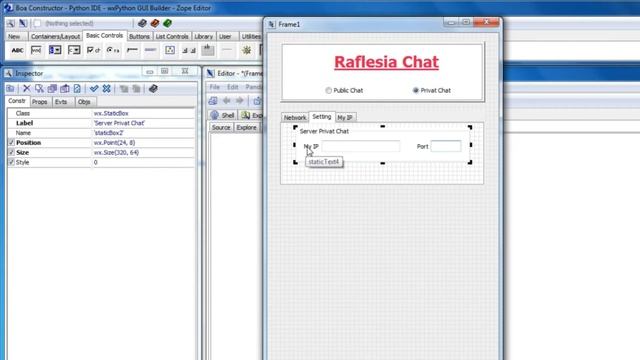
Task: Open the Setting tab in Frame1
Action: [322, 117]
